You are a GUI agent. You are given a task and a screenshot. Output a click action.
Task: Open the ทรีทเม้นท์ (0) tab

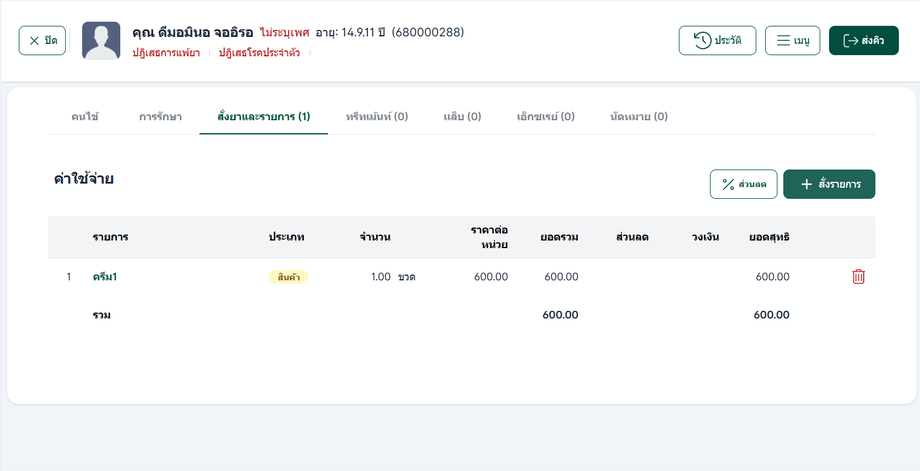[x=377, y=117]
